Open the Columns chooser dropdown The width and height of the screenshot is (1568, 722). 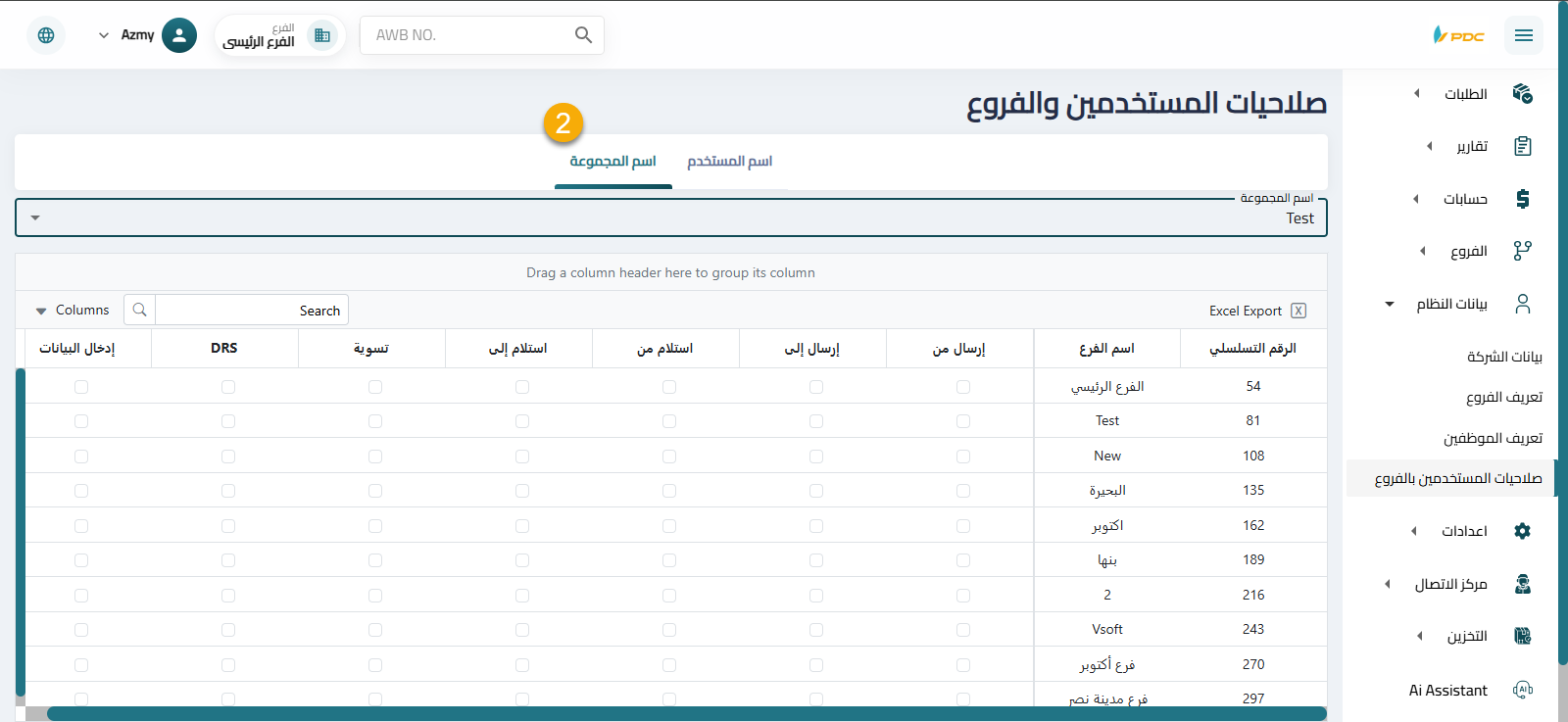(x=73, y=311)
